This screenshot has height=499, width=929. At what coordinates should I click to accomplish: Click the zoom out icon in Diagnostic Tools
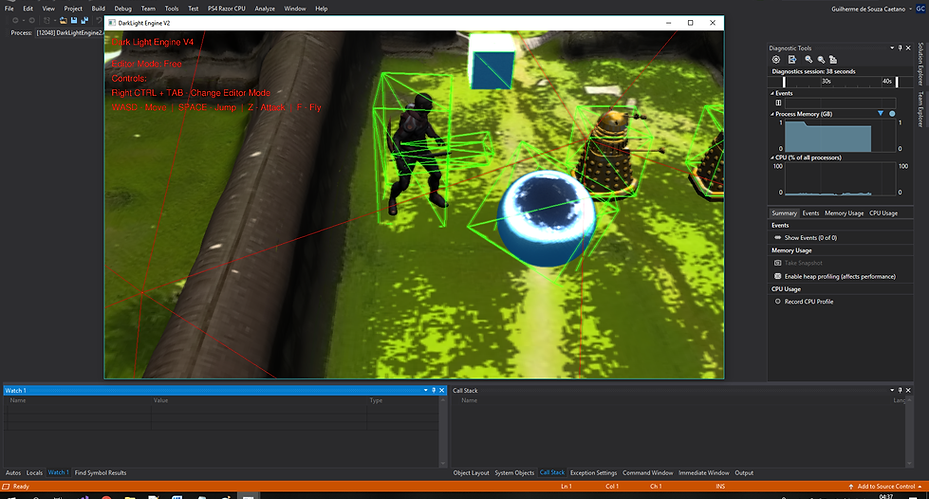821,59
